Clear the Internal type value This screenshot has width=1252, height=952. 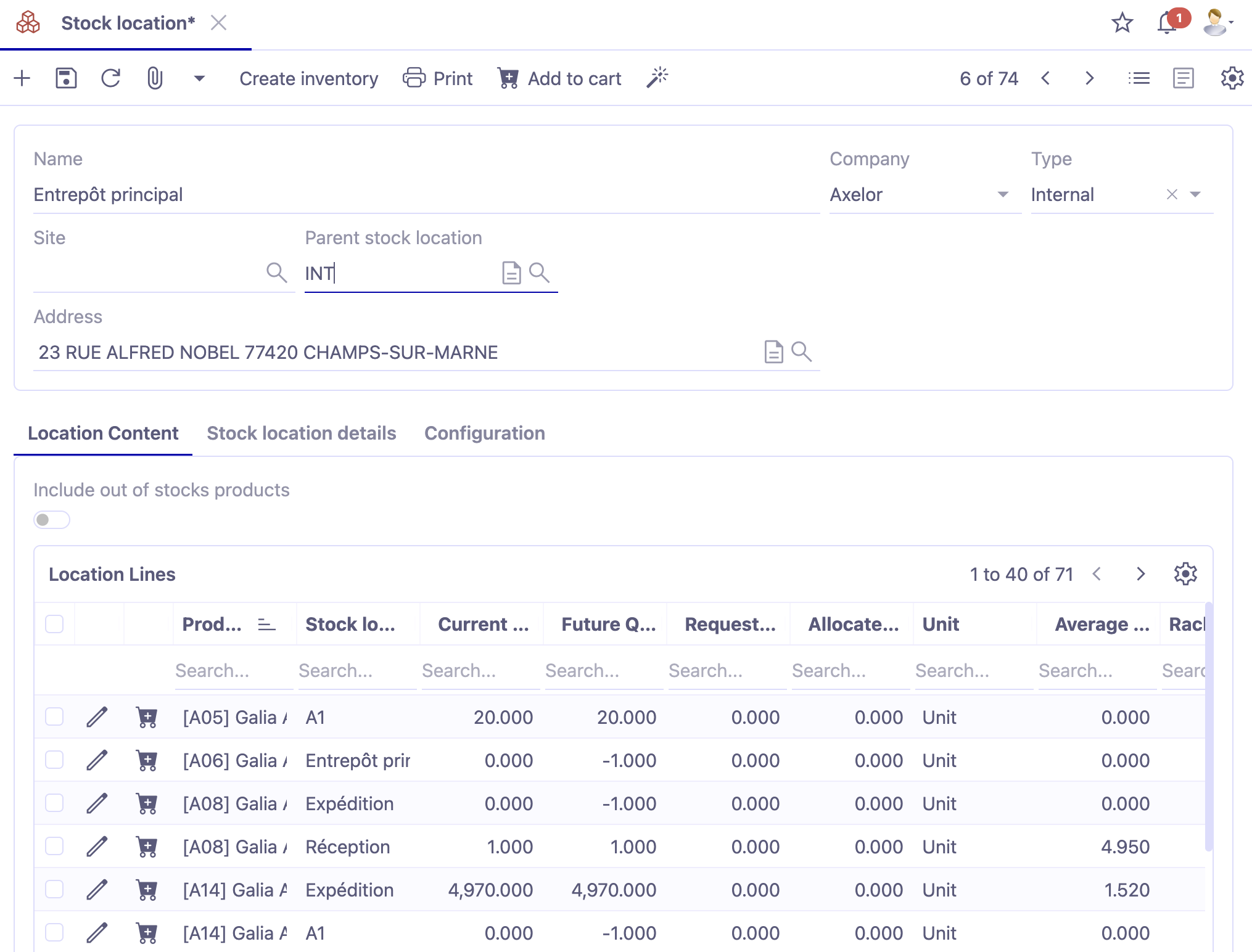(1172, 194)
